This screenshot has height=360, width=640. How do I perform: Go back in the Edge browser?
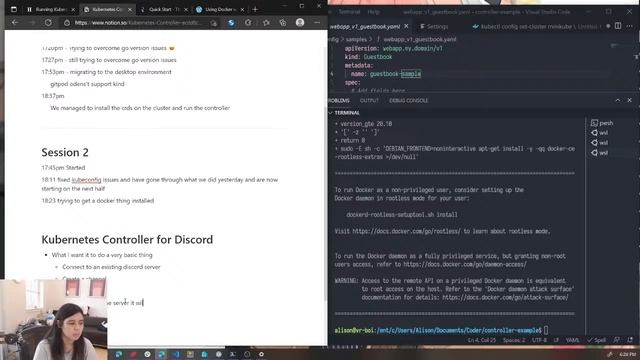coord(15,22)
